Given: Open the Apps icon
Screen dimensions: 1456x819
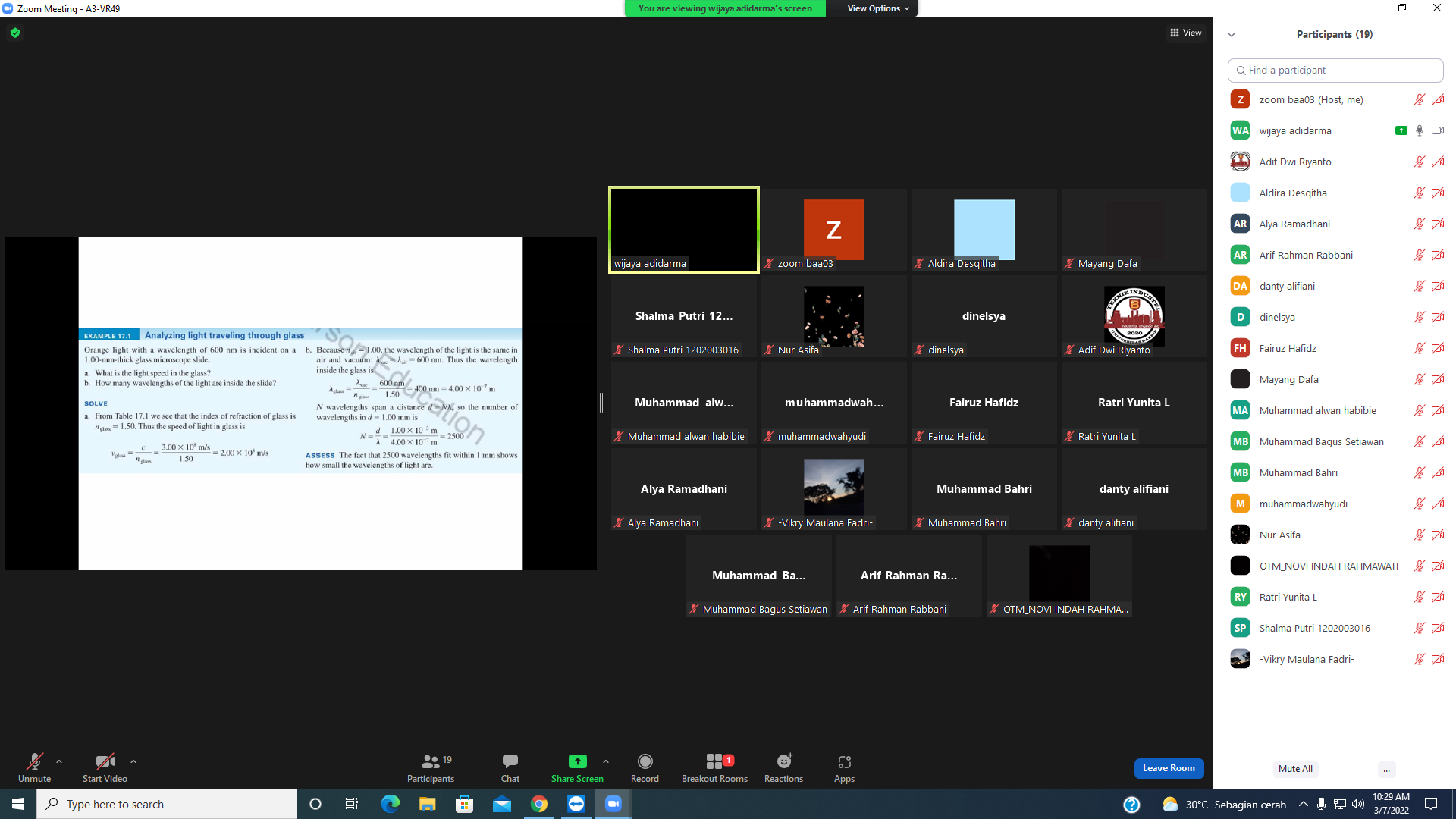Looking at the screenshot, I should pos(845,761).
